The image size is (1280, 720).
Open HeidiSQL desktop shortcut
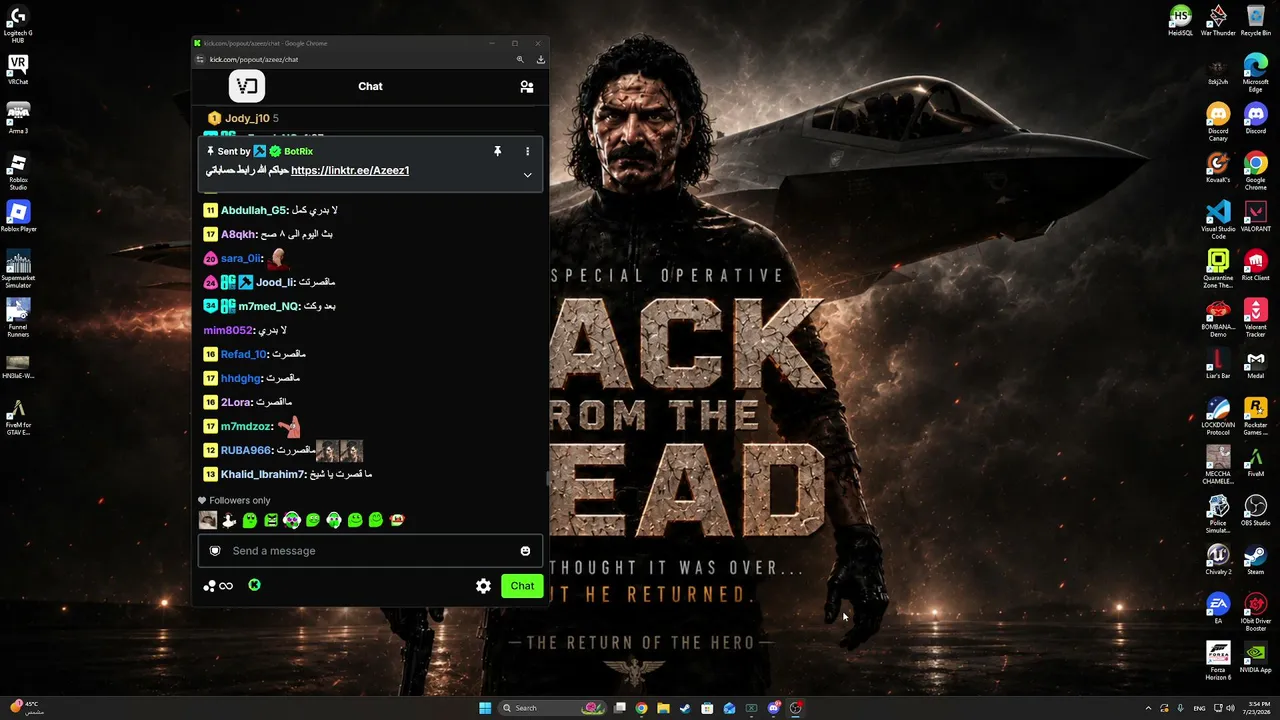point(1181,21)
